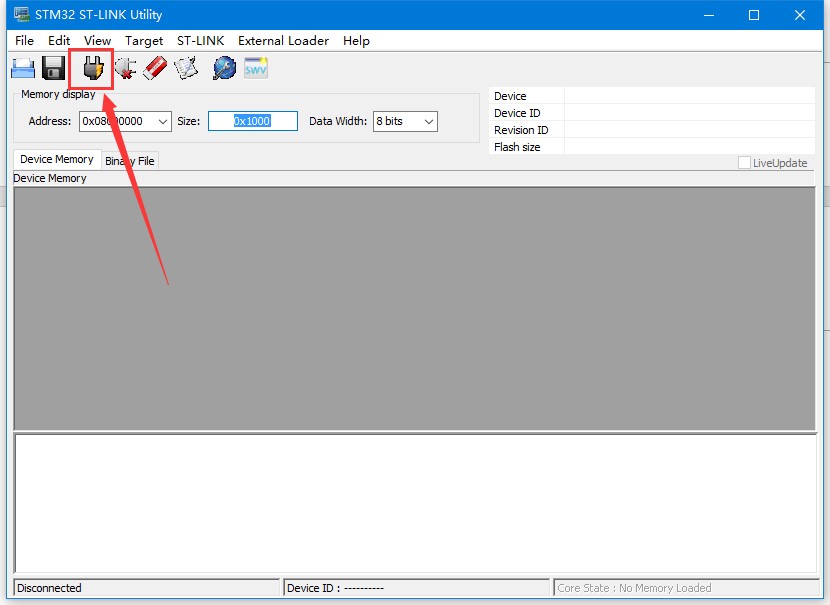
Task: Open the Target menu
Action: pyautogui.click(x=144, y=41)
